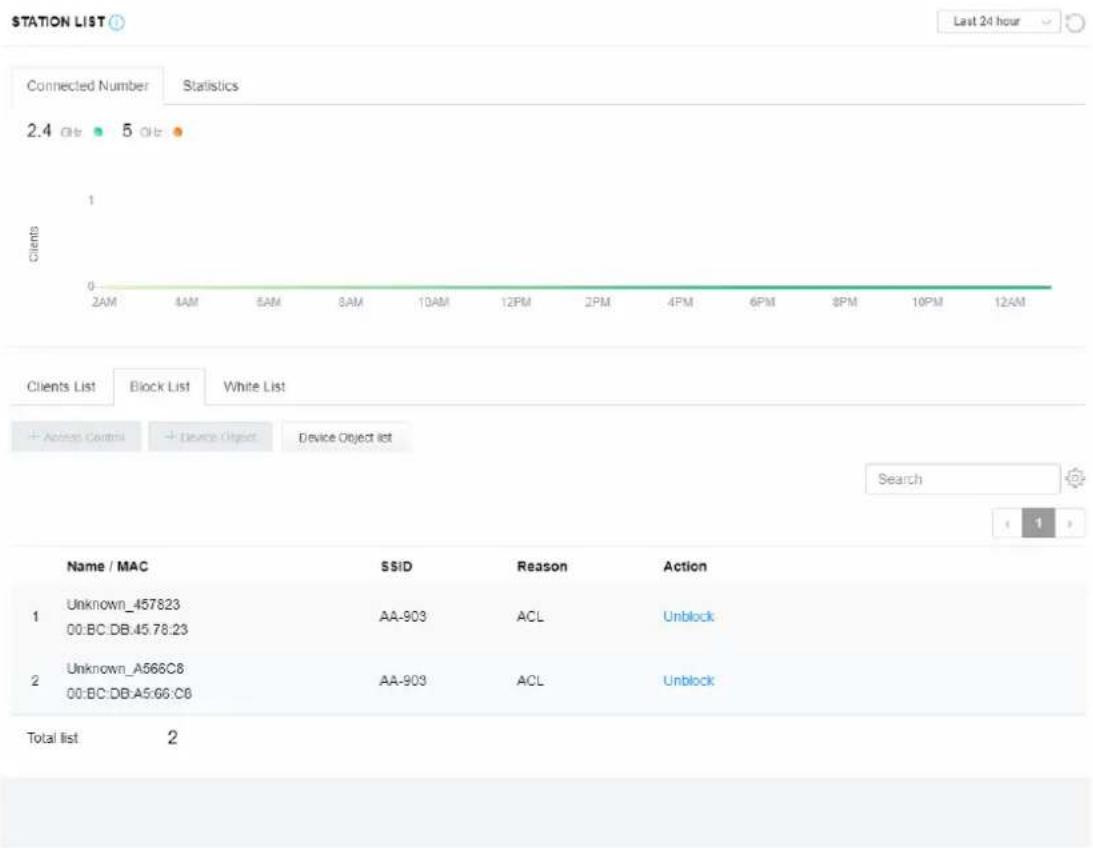Select the name Unknown_457823

[x=123, y=604]
